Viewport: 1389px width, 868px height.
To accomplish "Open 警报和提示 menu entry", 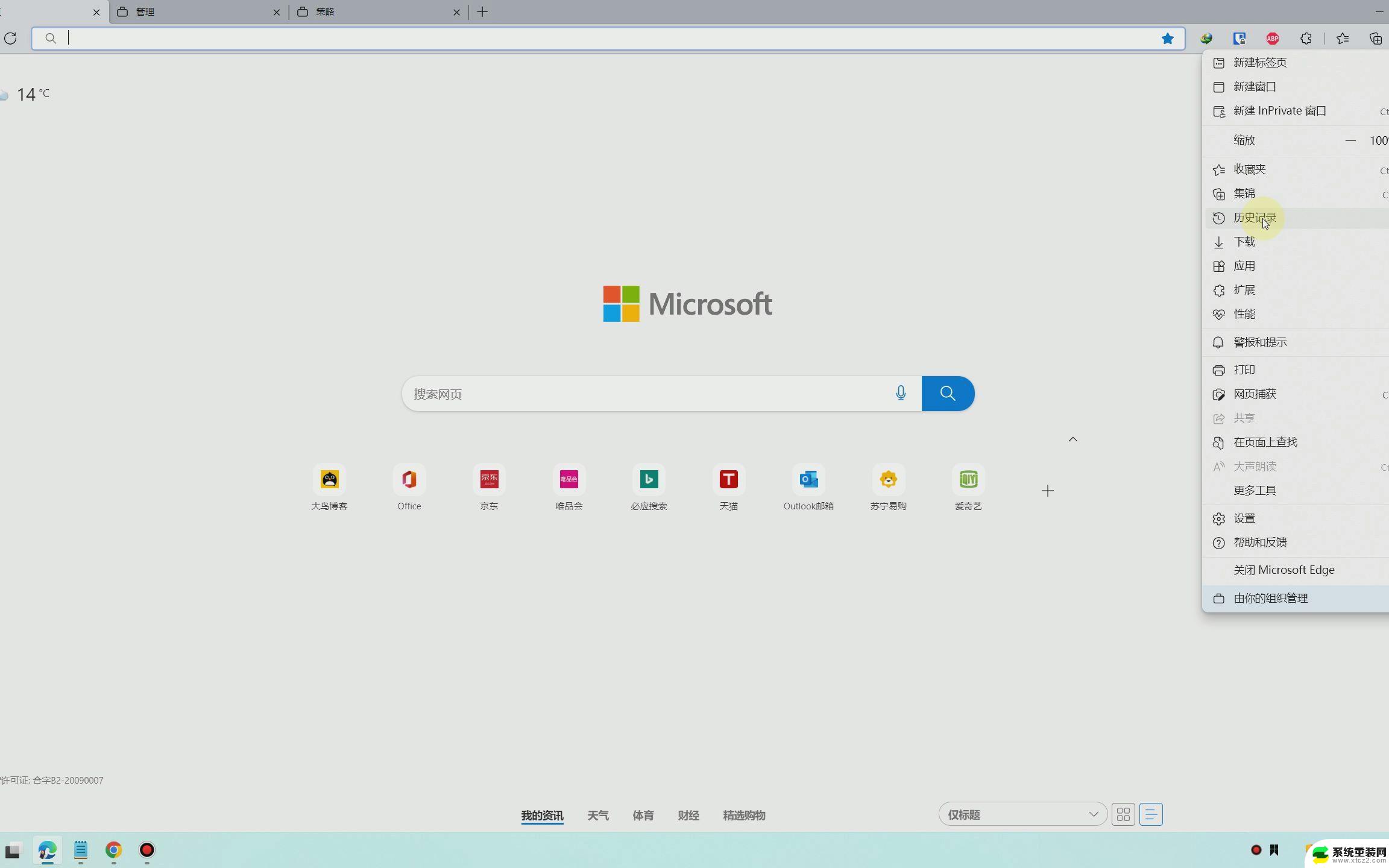I will (1296, 342).
